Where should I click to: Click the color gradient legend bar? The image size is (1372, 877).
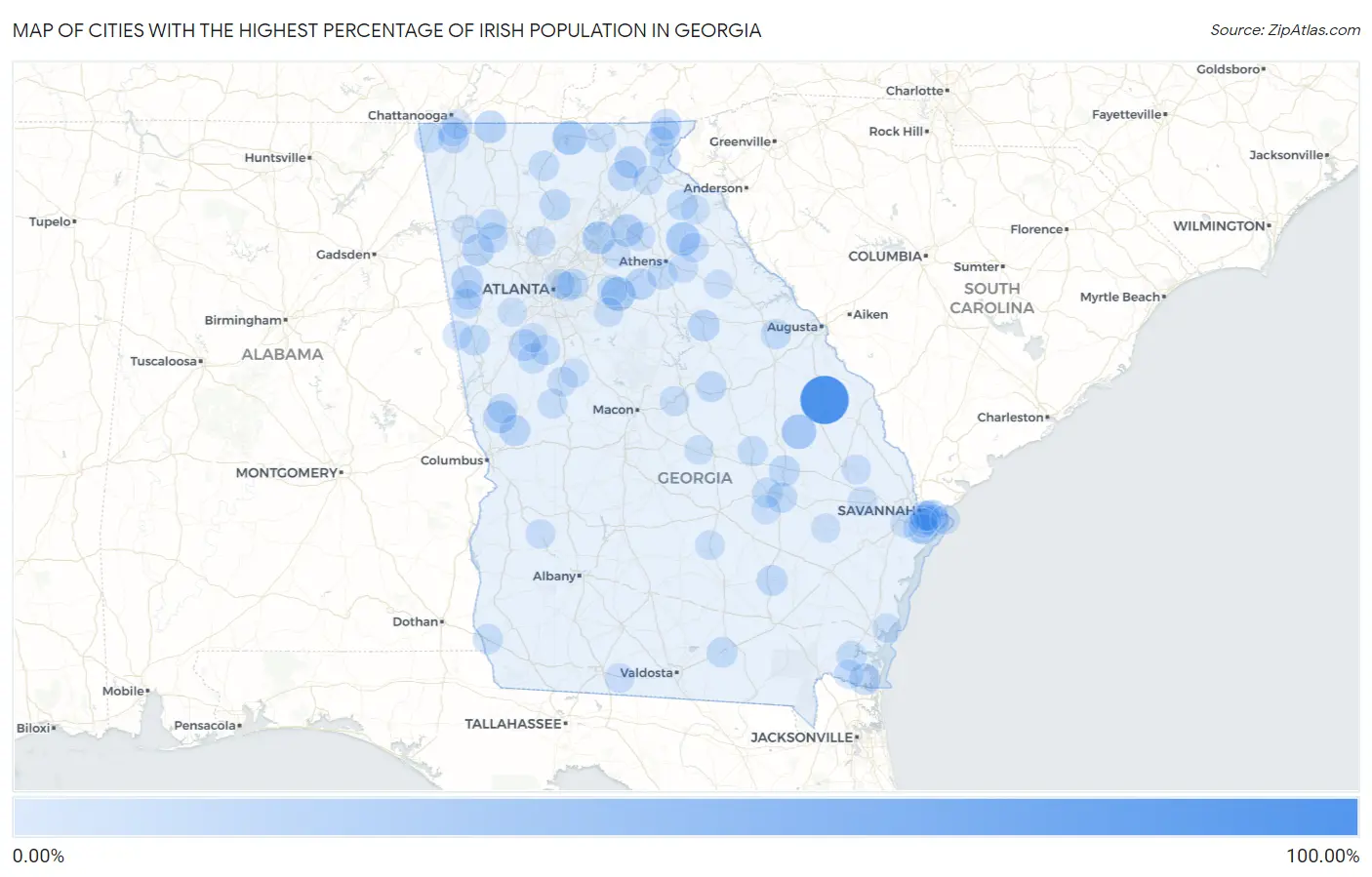[685, 817]
